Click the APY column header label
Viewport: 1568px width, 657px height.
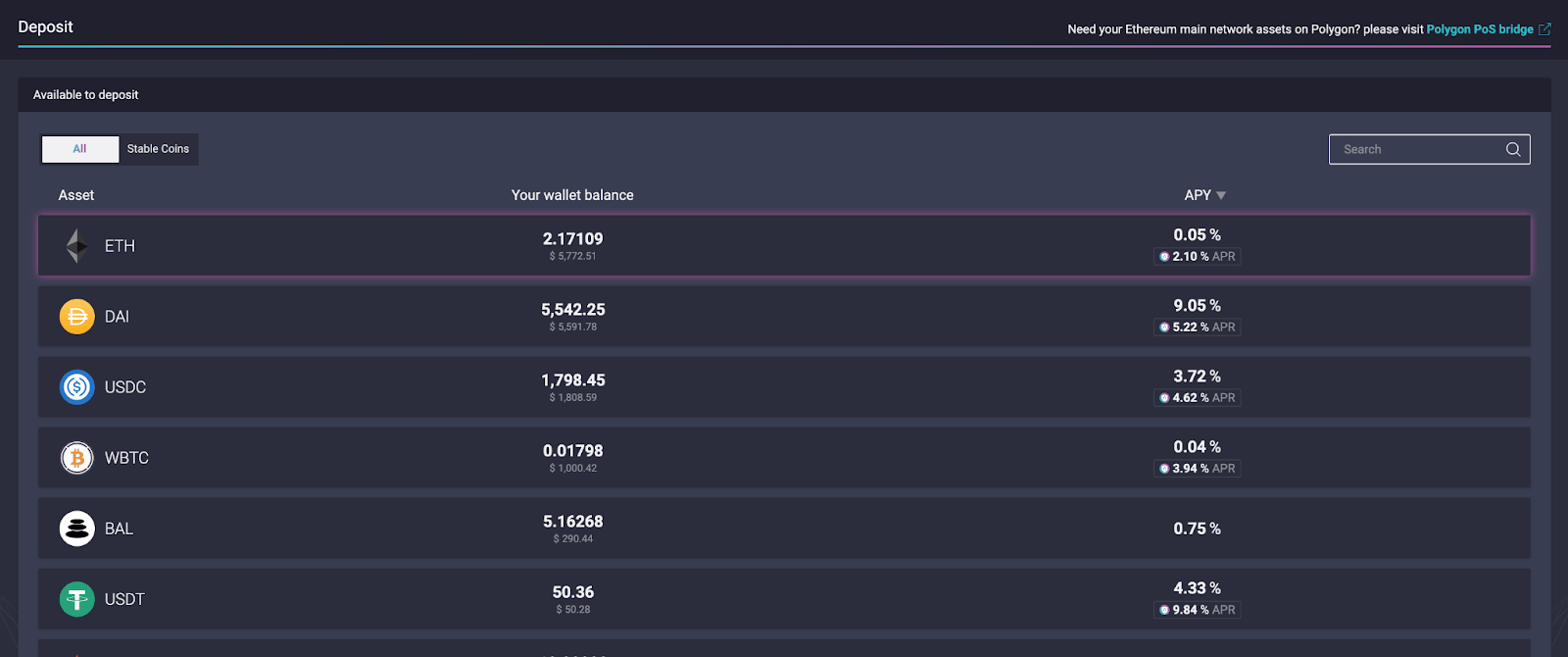pyautogui.click(x=1198, y=195)
